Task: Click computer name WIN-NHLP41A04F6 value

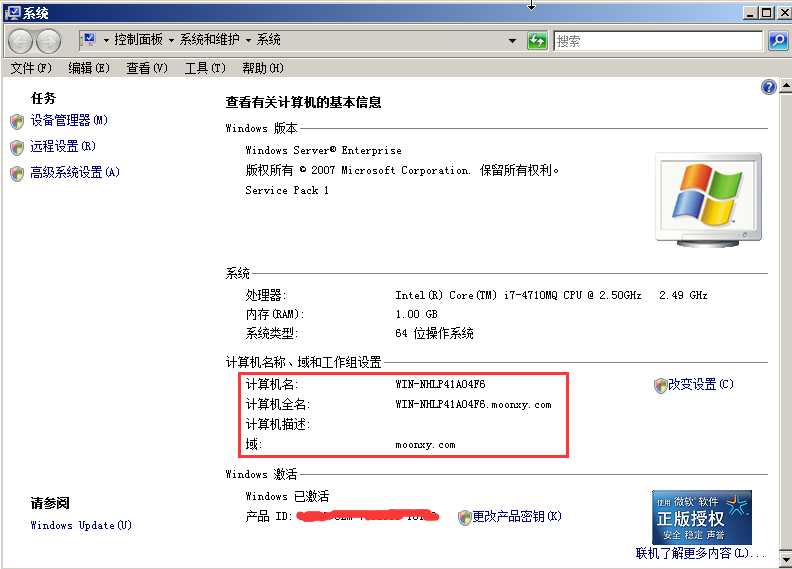Action: [440, 384]
